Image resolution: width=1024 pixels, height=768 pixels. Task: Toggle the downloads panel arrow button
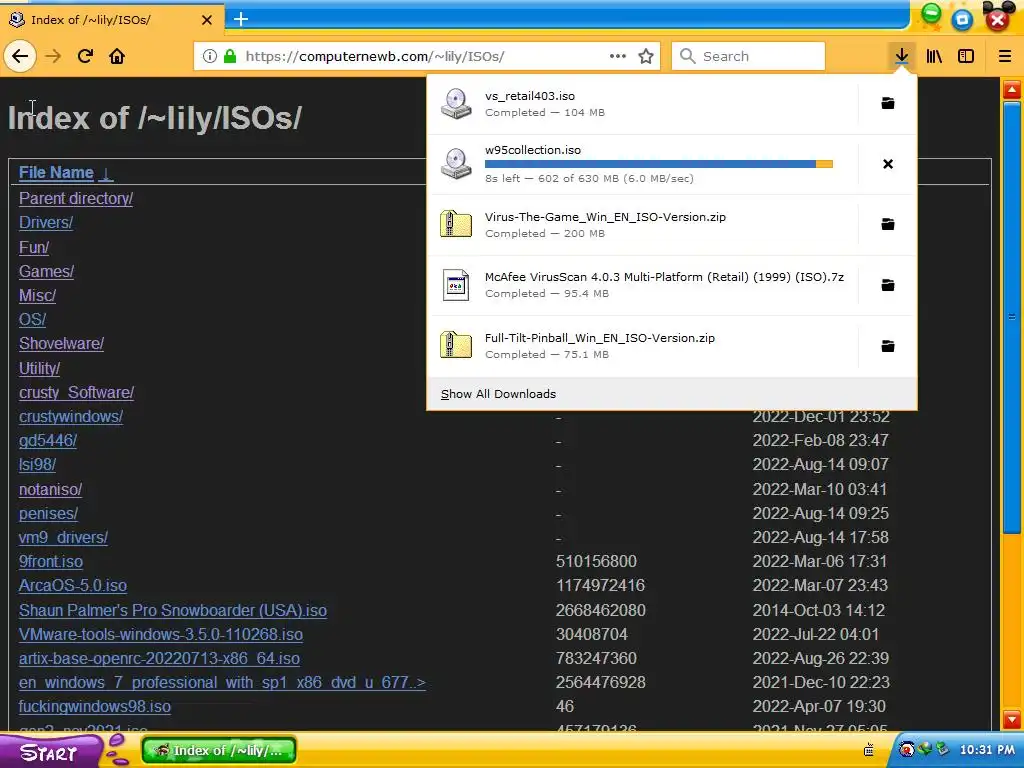click(x=901, y=56)
